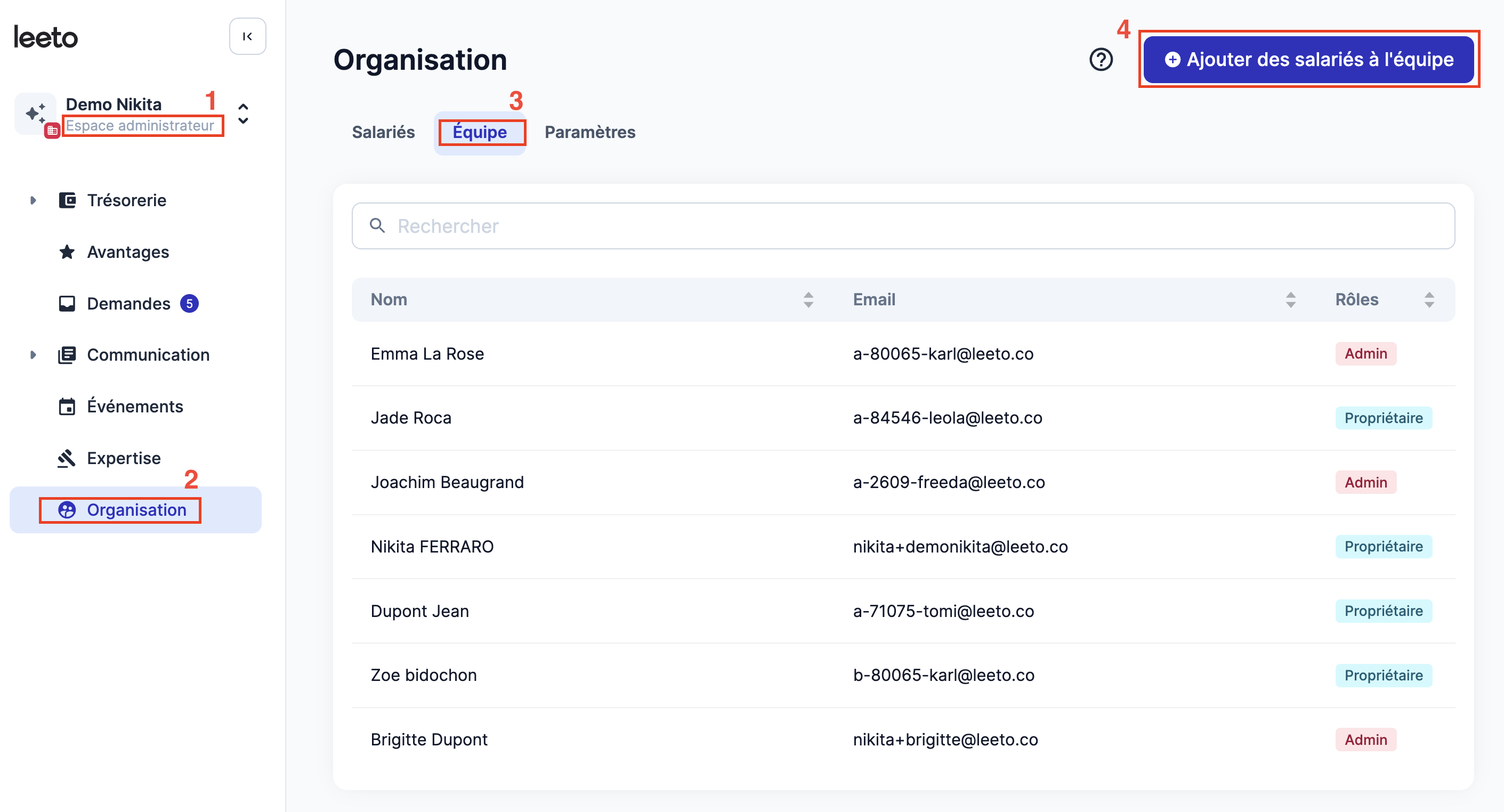Click email b-80065-karl@leeto.co
This screenshot has height=812, width=1504.
pyautogui.click(x=943, y=676)
